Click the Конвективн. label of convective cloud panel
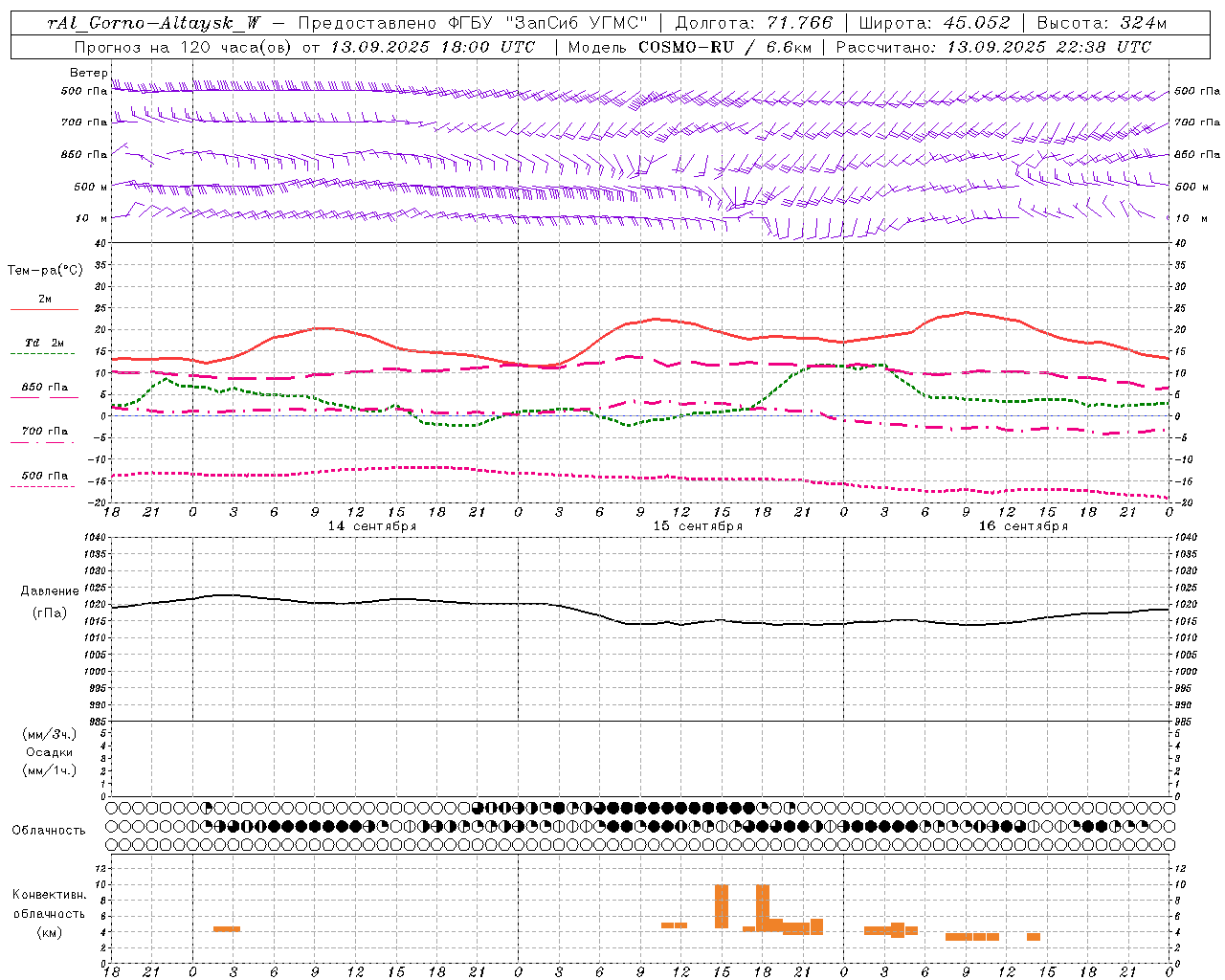This screenshot has width=1225, height=980. pos(49,895)
